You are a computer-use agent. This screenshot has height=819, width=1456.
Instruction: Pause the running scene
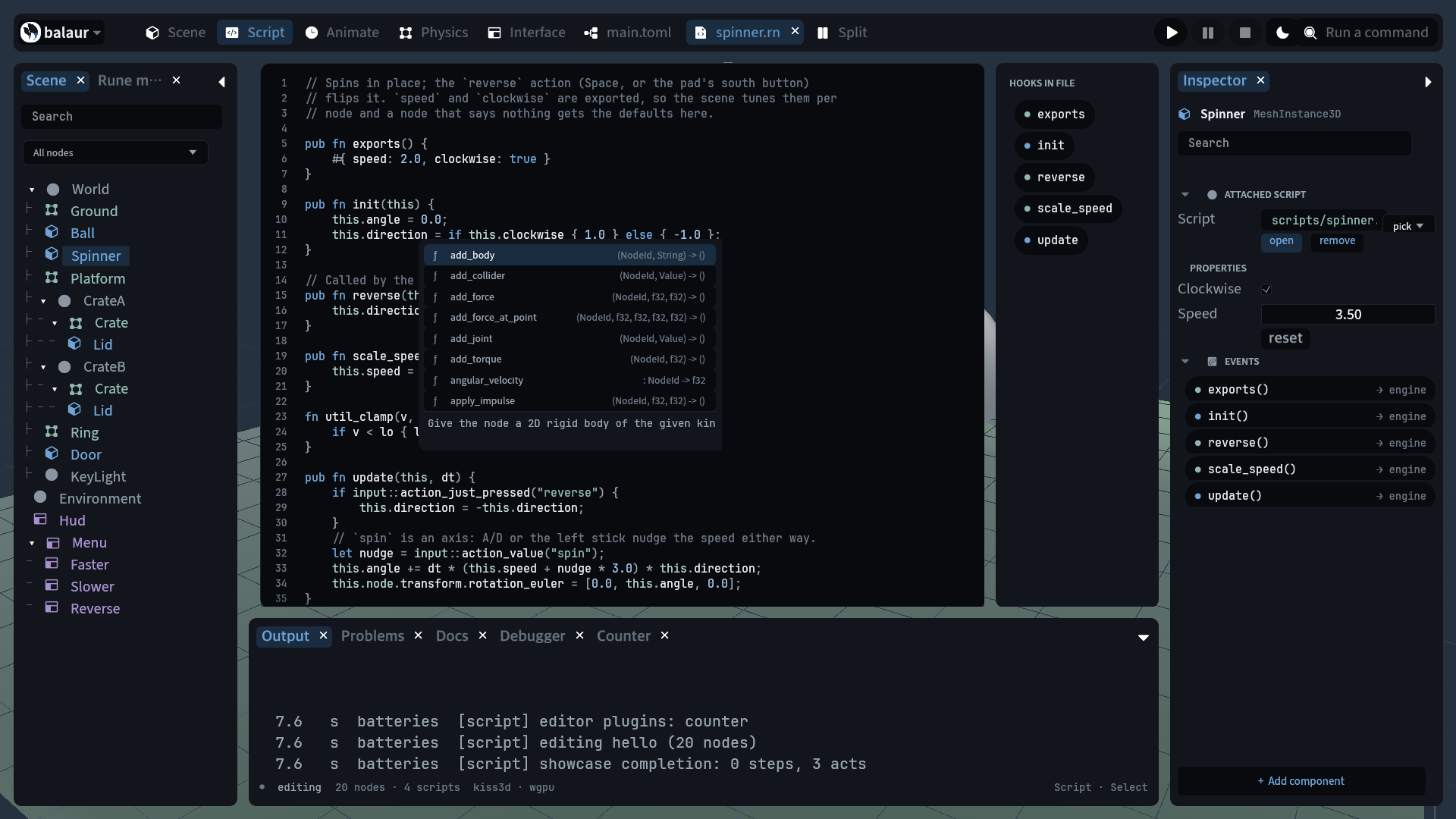click(x=1208, y=33)
